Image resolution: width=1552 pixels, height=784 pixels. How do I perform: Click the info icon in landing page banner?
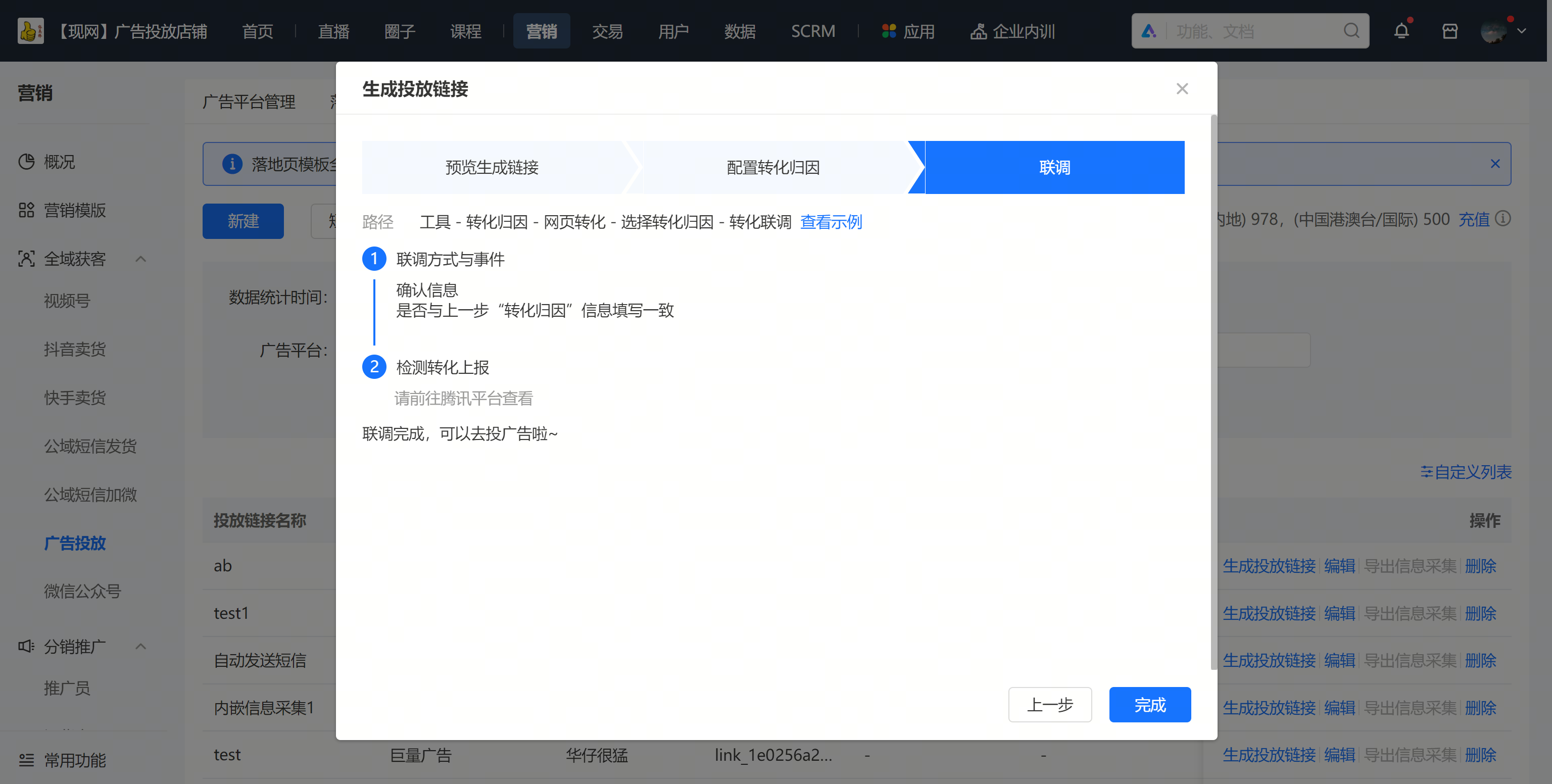tap(232, 163)
